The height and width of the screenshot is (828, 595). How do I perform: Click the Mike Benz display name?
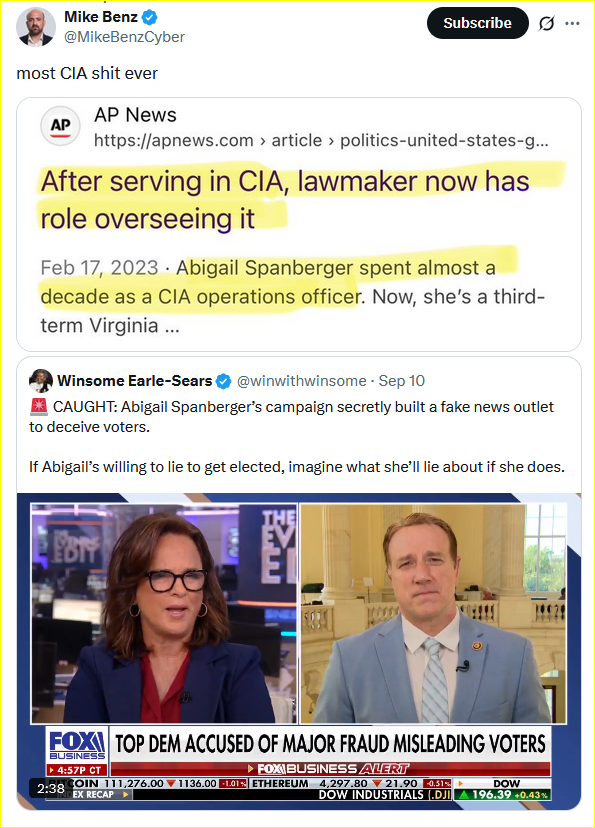coord(101,17)
